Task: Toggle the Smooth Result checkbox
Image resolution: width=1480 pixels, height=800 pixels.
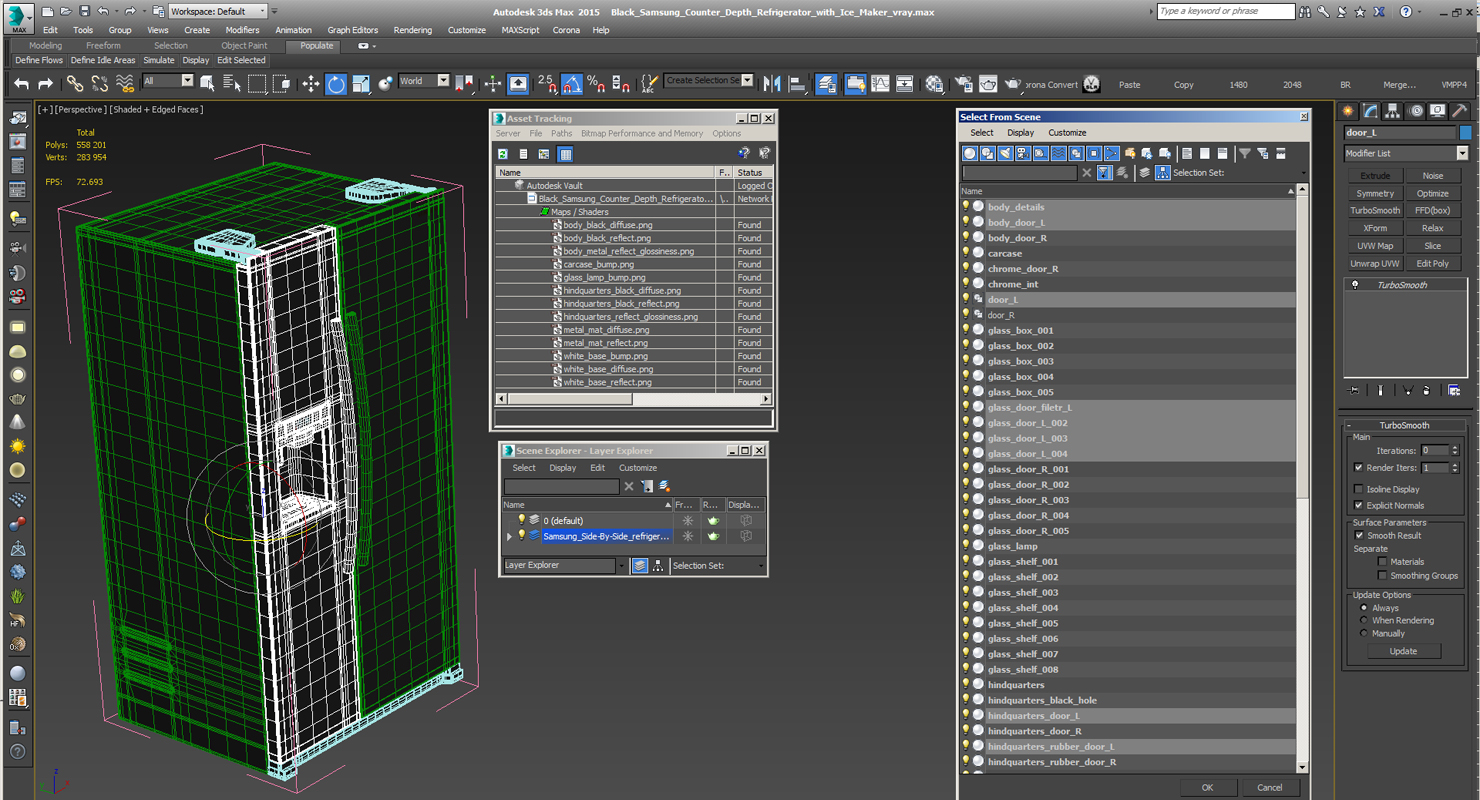Action: pos(1359,535)
